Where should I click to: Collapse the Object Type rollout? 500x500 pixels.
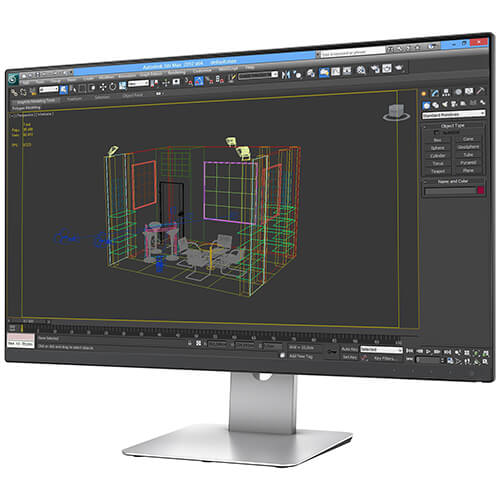coord(452,126)
